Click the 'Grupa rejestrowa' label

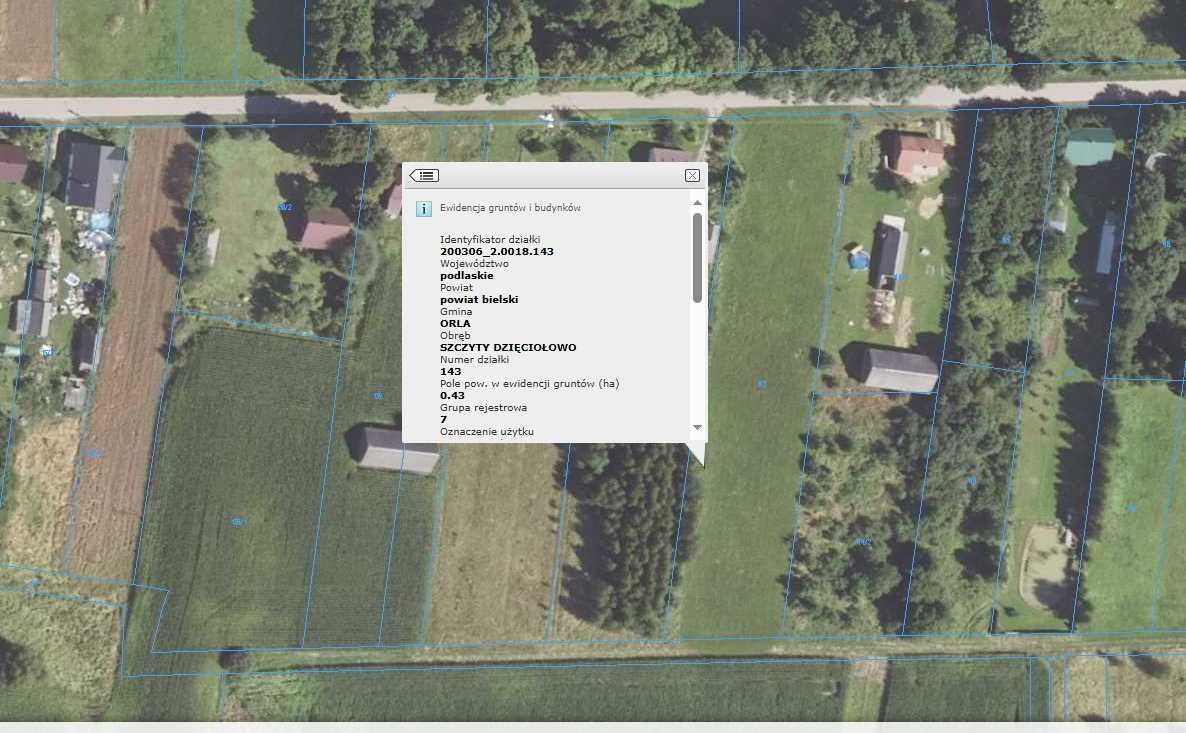click(483, 408)
